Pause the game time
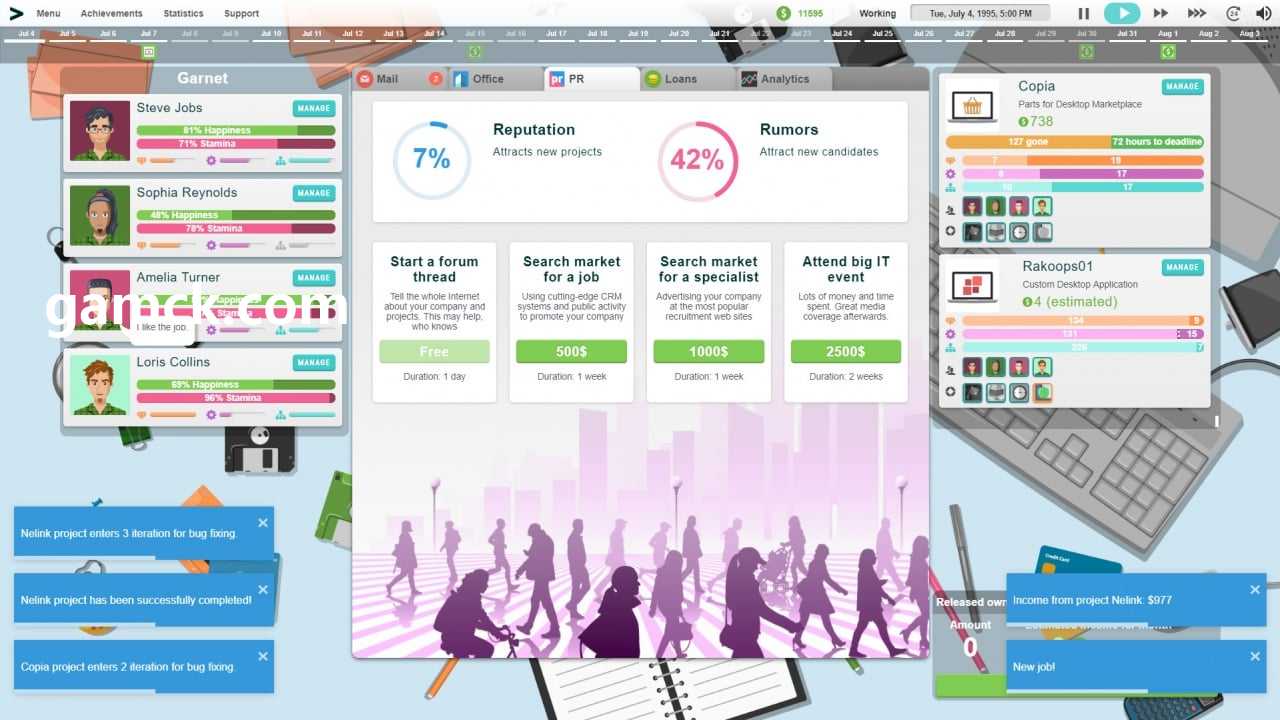Screen dimensions: 1280x720 [x=1083, y=14]
